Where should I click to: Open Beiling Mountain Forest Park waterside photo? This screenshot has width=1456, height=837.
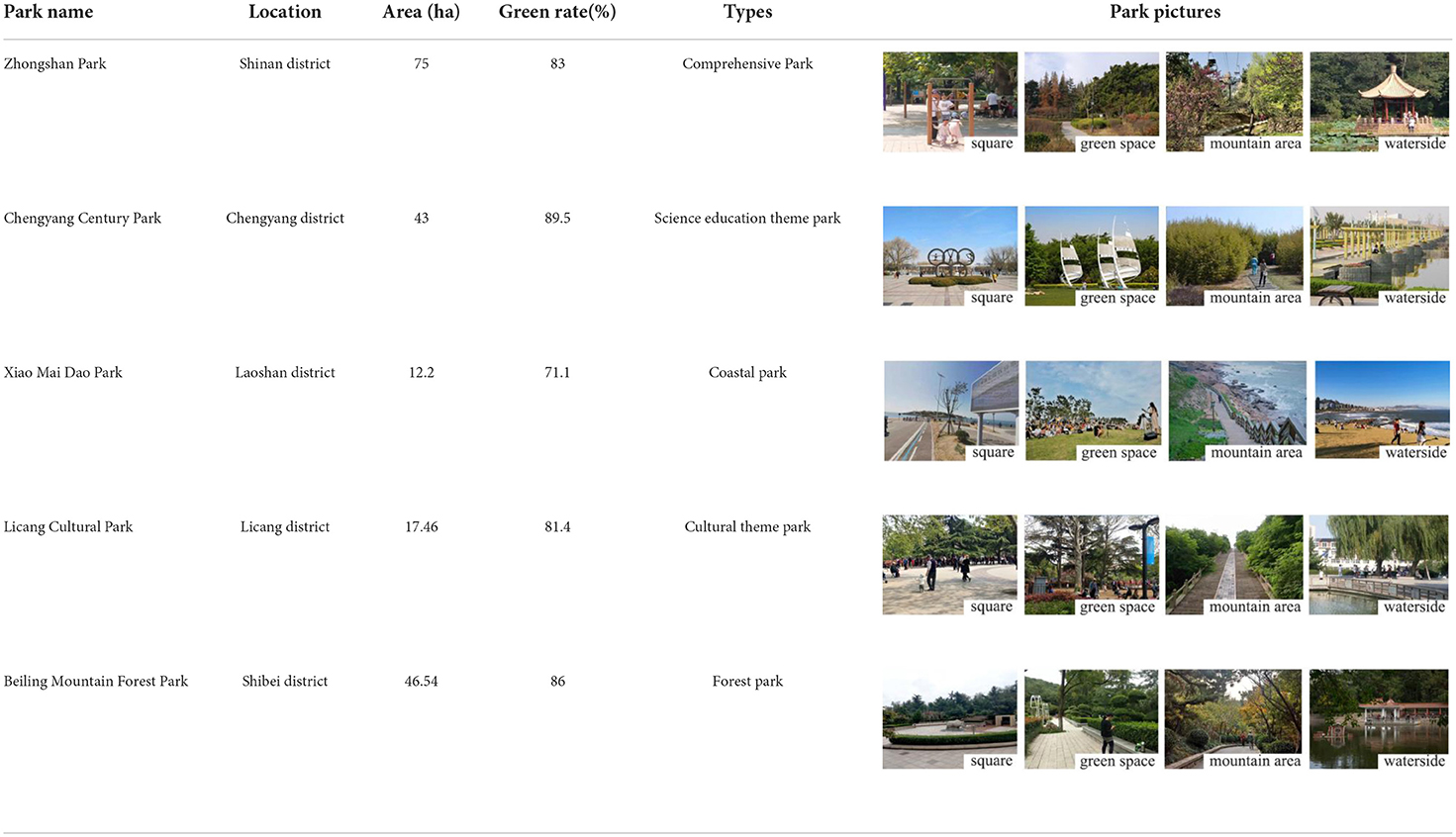pos(1379,719)
